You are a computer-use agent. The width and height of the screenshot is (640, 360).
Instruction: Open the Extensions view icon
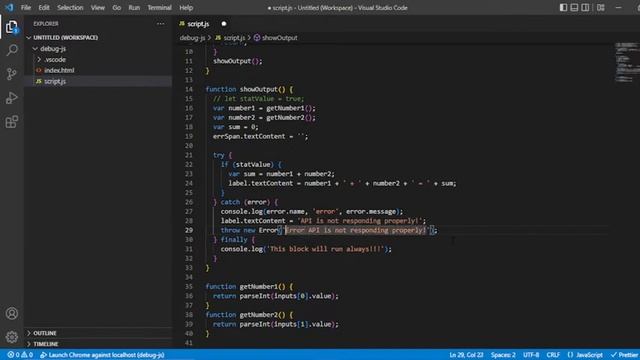pyautogui.click(x=12, y=122)
